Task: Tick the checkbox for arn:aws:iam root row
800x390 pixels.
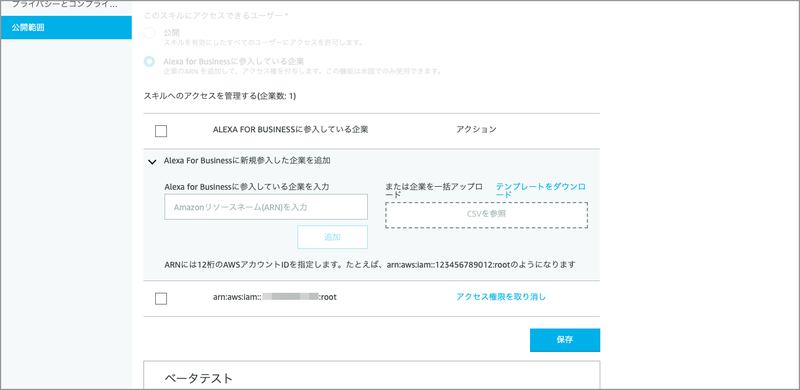Action: pos(161,299)
